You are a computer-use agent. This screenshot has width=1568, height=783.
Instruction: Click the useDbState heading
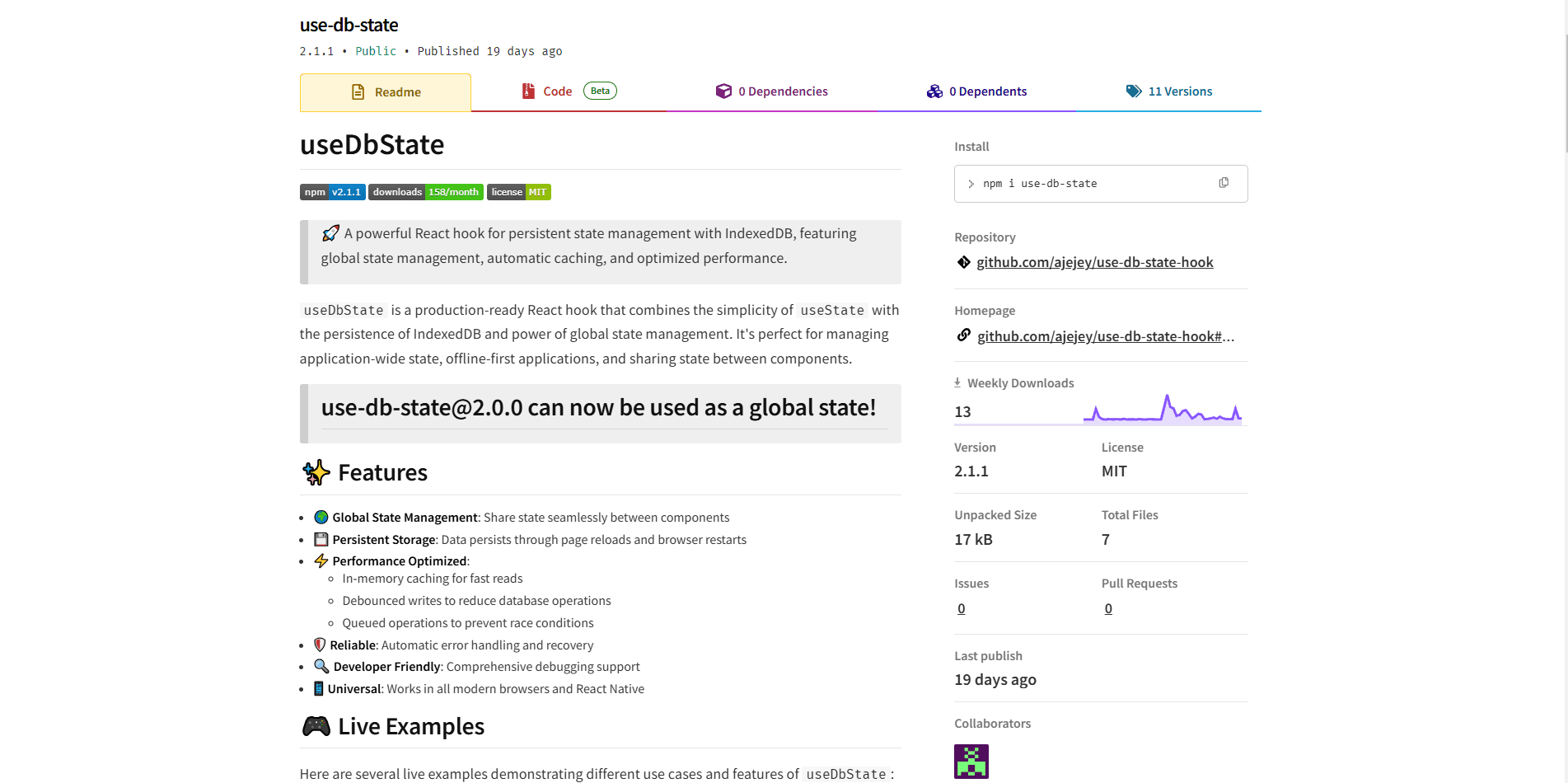coord(372,144)
